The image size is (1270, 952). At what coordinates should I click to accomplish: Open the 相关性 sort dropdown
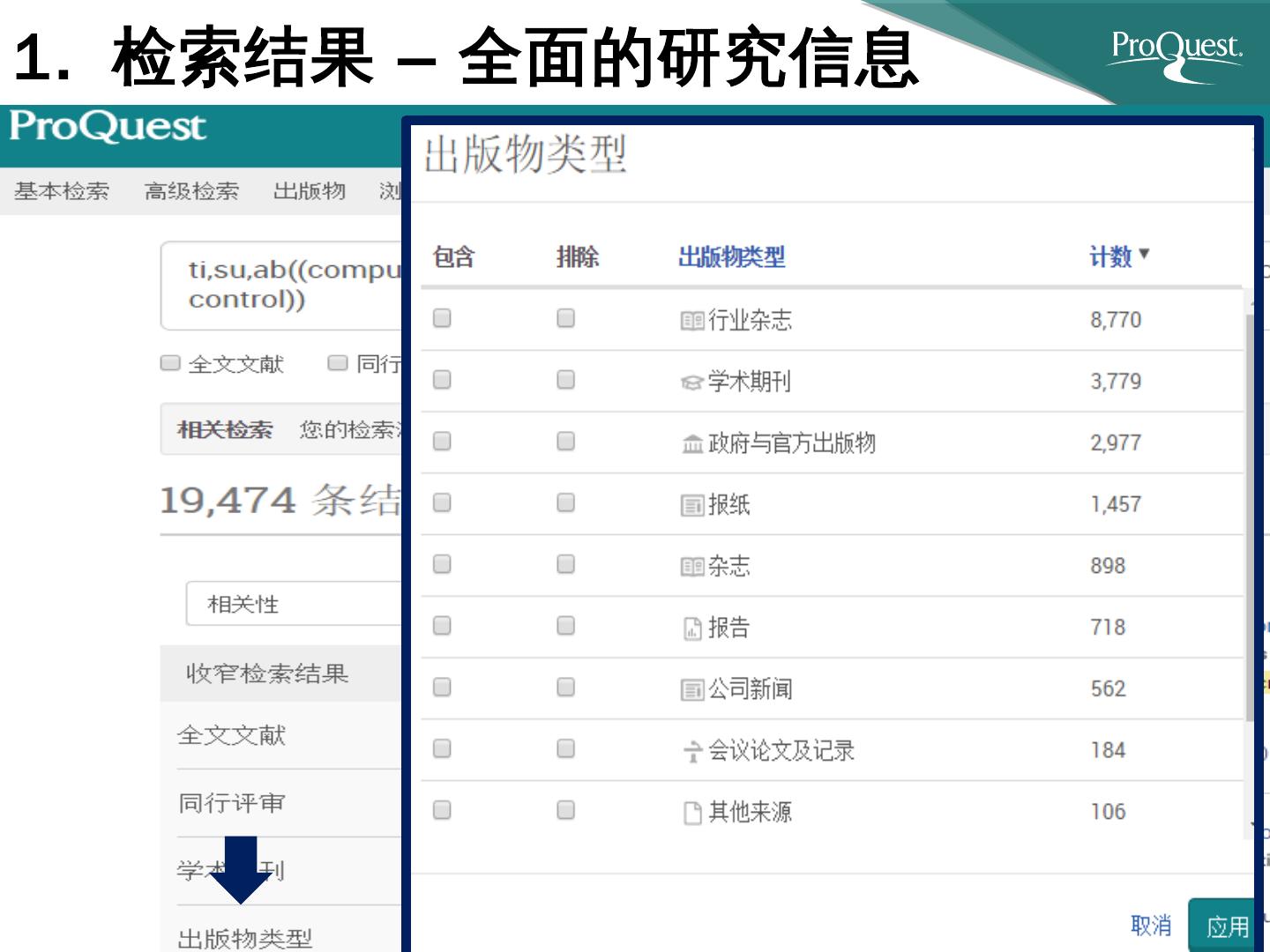coord(293,604)
